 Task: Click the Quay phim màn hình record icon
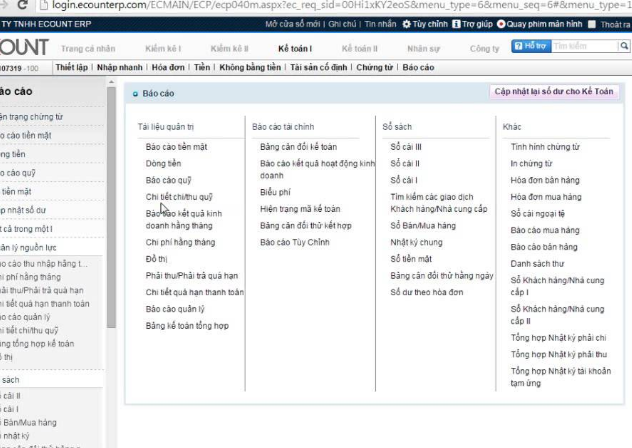tap(499, 23)
